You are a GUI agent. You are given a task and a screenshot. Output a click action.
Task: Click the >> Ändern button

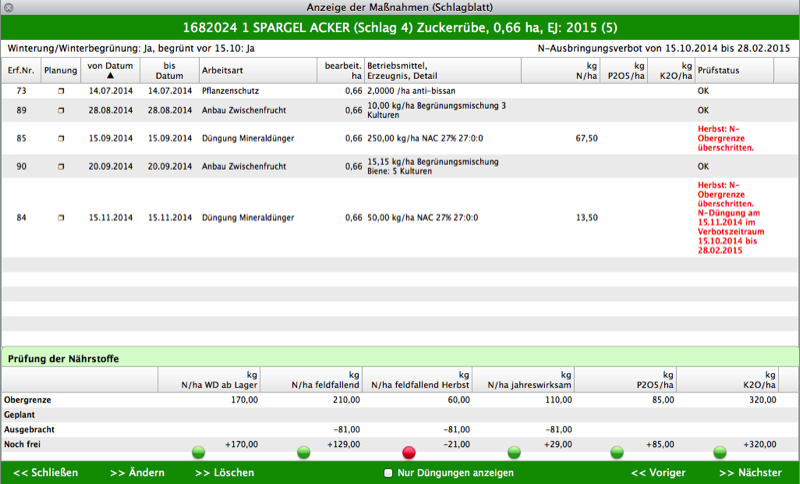pyautogui.click(x=139, y=473)
